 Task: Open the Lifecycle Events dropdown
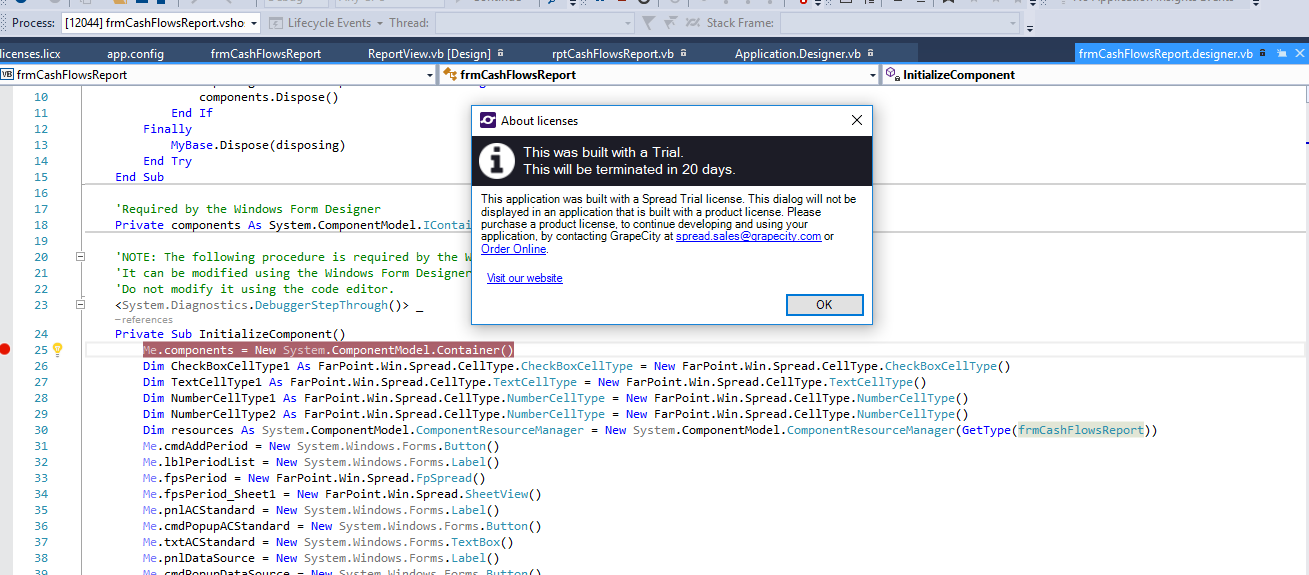coord(380,22)
